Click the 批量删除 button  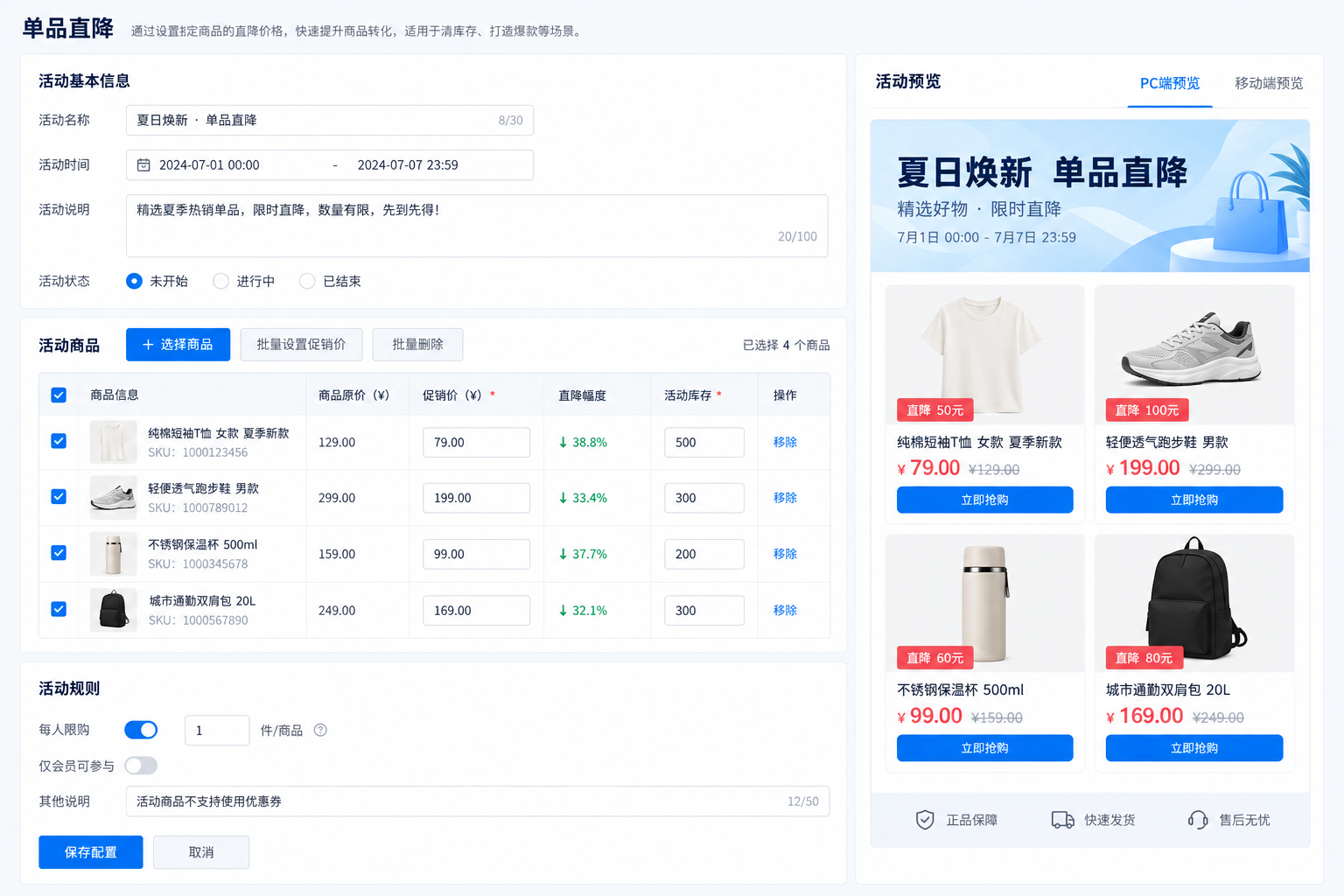pyautogui.click(x=417, y=345)
